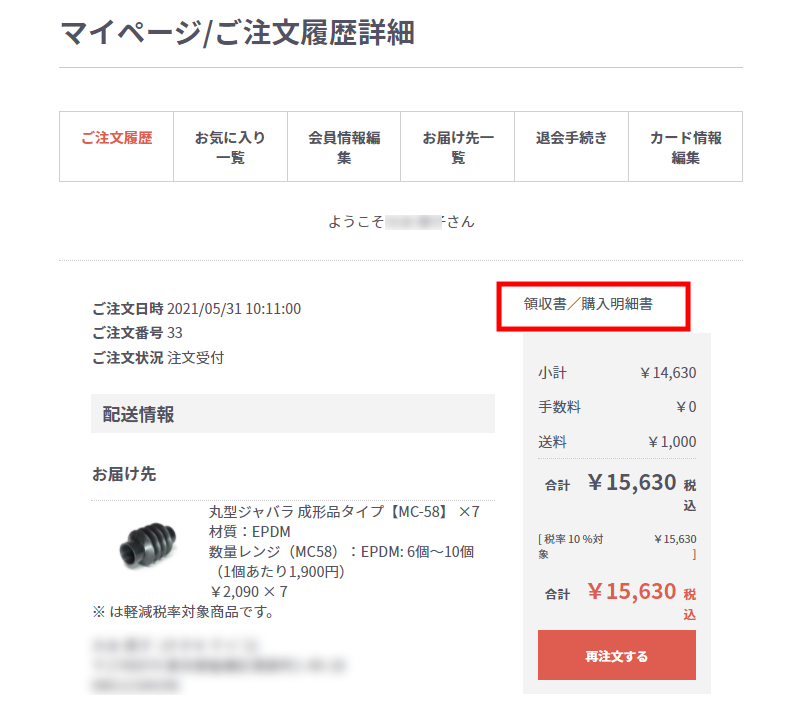
Task: Click the ご注文日時 2021/05/31 text
Action: click(196, 309)
